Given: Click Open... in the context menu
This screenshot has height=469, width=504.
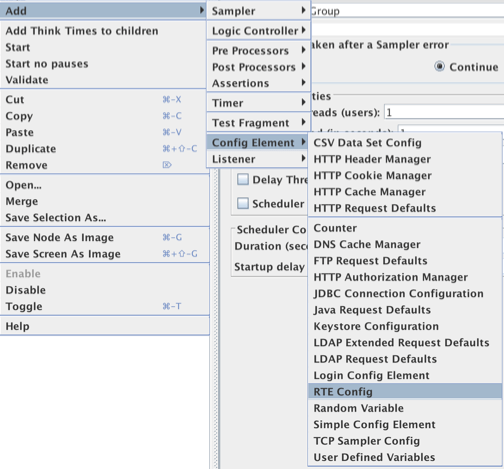Looking at the screenshot, I should coord(105,185).
